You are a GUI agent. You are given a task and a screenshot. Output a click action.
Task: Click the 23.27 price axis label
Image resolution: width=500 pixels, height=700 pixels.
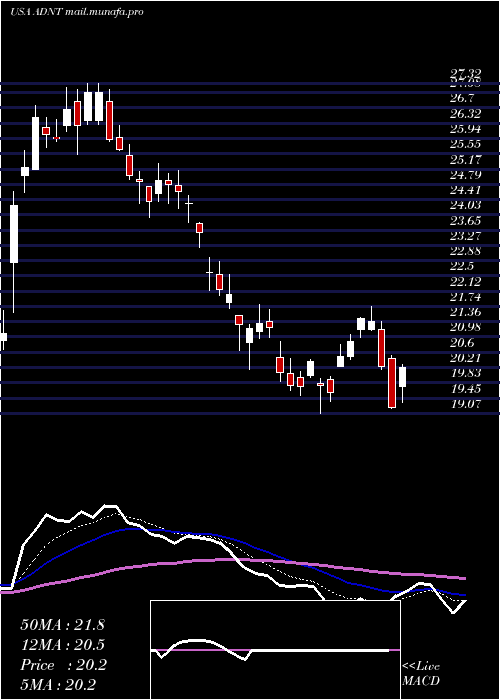pyautogui.click(x=465, y=236)
